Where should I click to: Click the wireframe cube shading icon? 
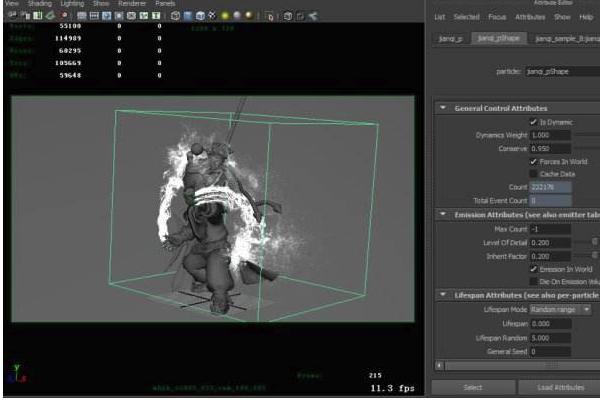(x=175, y=16)
